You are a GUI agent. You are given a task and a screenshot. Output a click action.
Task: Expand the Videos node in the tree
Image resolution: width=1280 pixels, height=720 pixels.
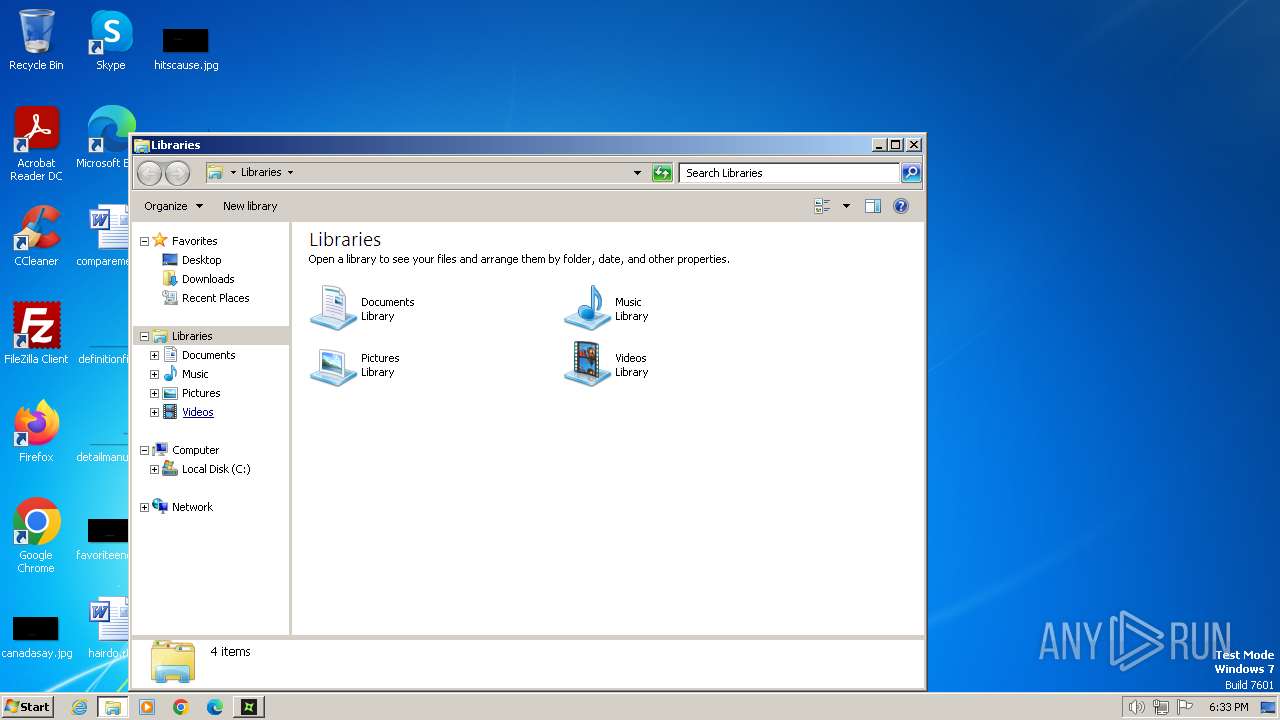click(x=154, y=412)
